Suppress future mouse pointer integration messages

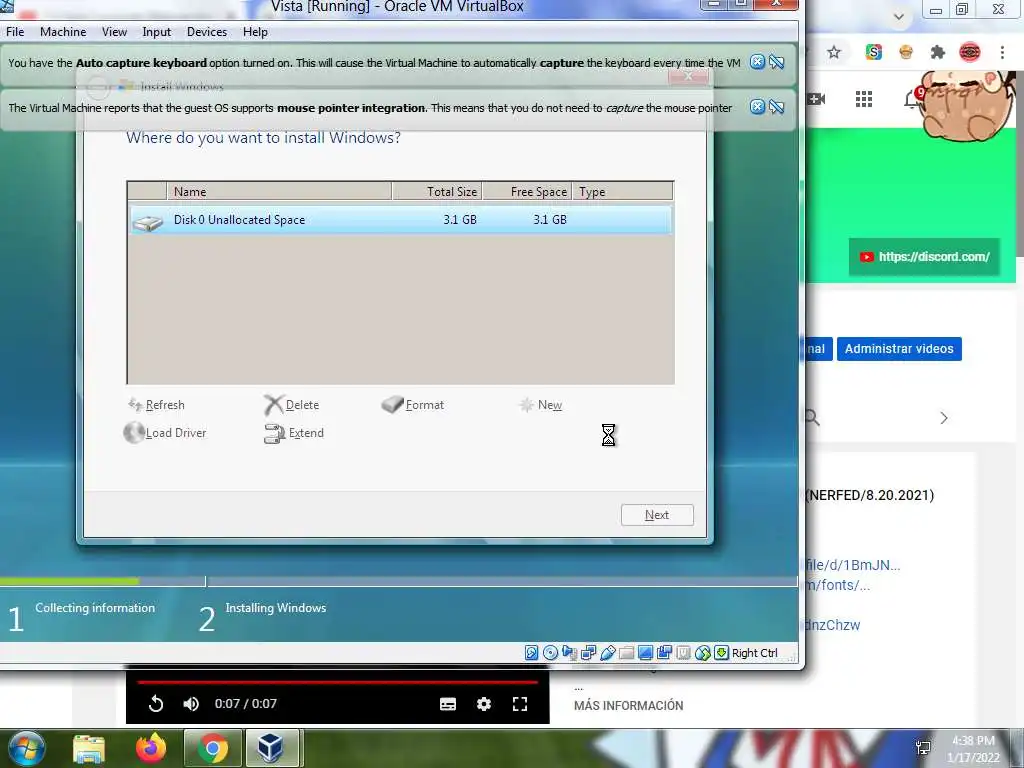[x=776, y=106]
